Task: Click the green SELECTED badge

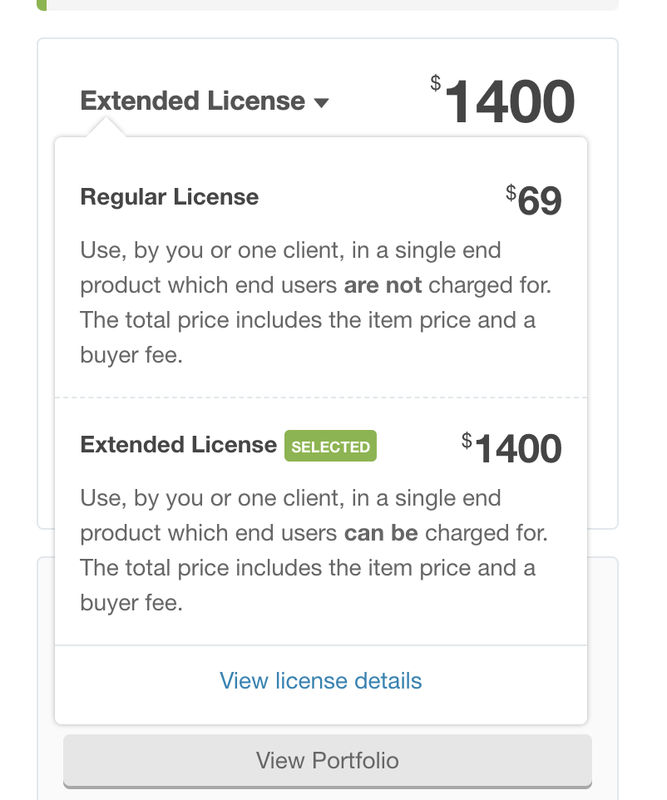Action: point(330,446)
